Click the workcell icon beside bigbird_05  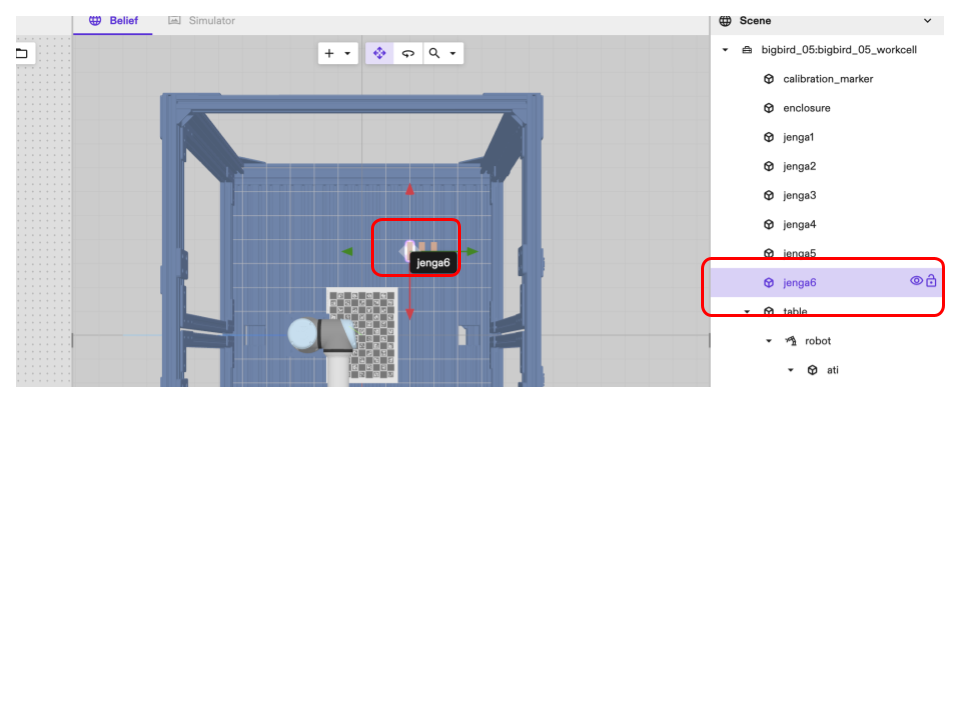point(747,50)
